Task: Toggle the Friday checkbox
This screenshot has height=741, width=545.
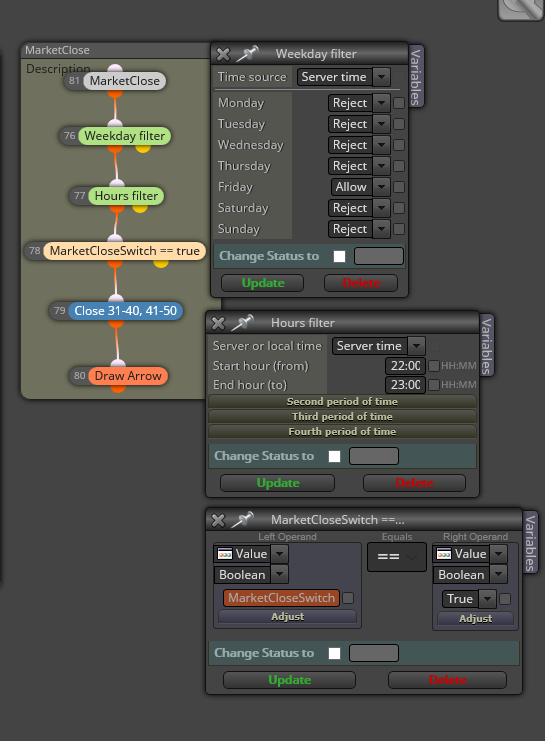Action: point(399,187)
